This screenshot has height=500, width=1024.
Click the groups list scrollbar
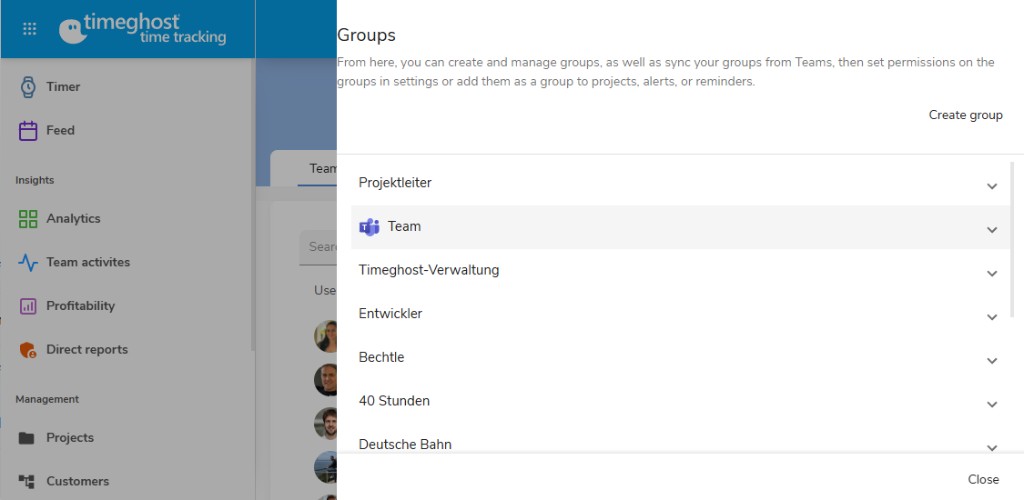(1012, 240)
